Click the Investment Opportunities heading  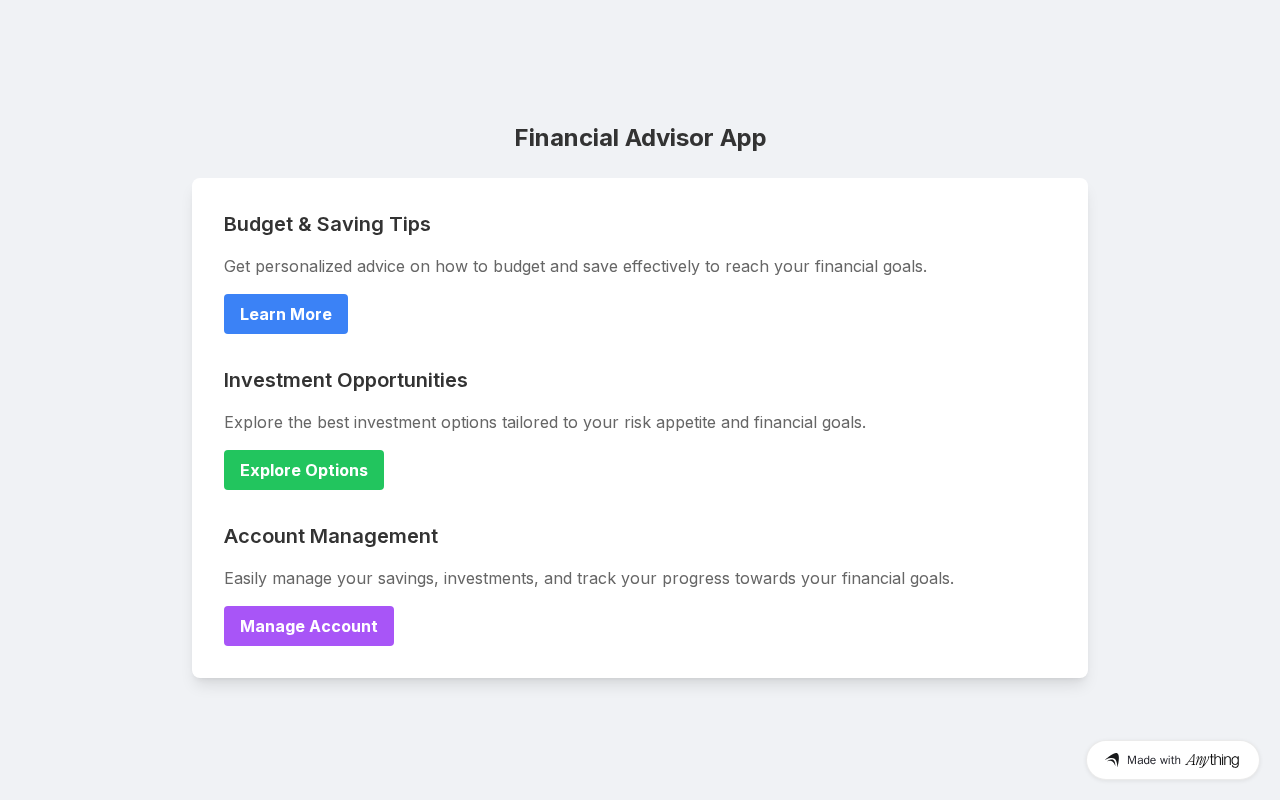click(x=346, y=380)
